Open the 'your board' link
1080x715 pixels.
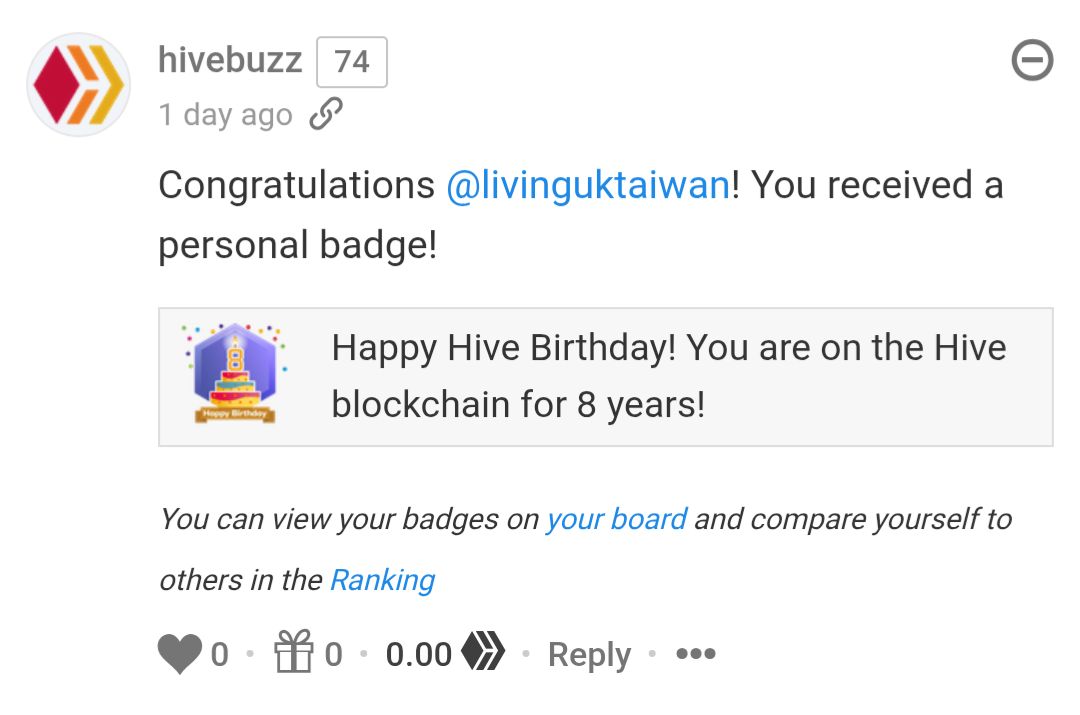pos(616,519)
